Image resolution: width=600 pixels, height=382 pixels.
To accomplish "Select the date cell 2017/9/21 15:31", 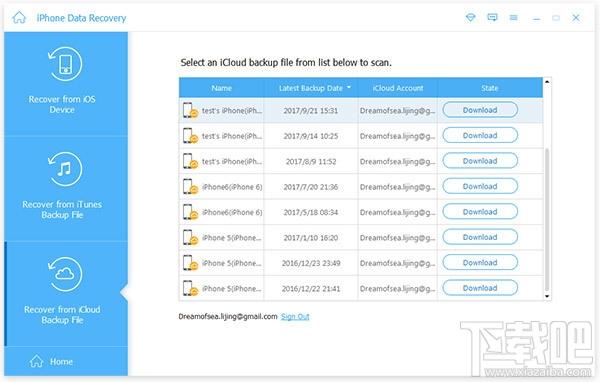I will pos(311,111).
